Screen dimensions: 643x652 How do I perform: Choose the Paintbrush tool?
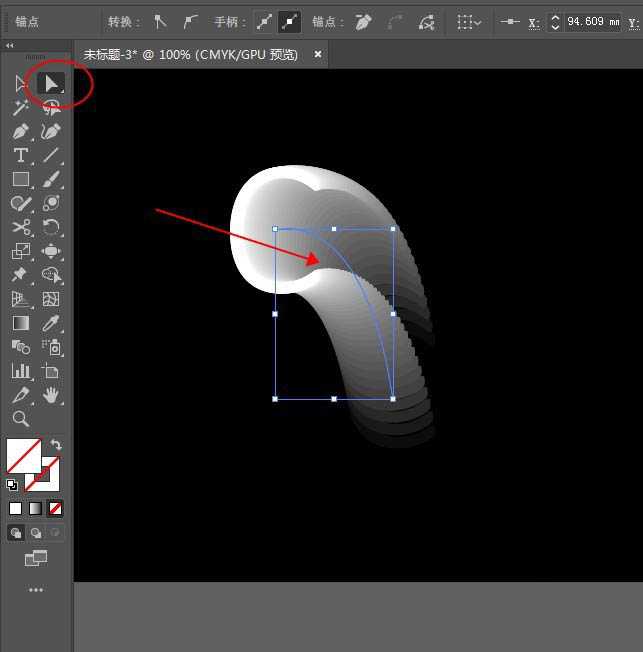click(51, 179)
